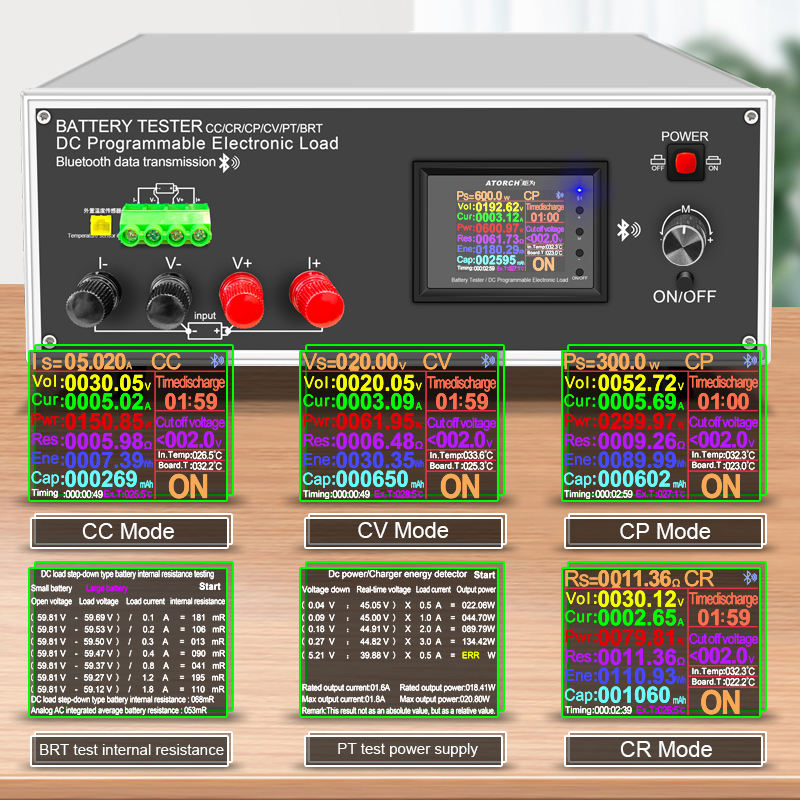
Task: Click Start in the BRT resistance testing screen
Action: [210, 587]
